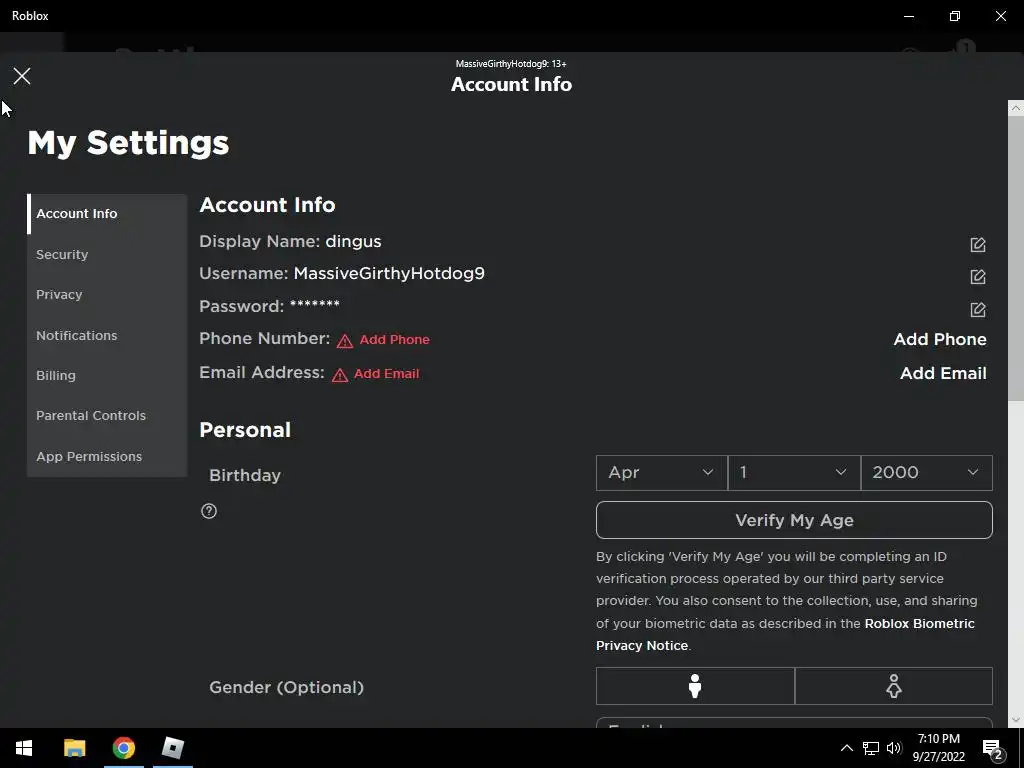Select the male gender icon
This screenshot has width=1024, height=768.
tap(695, 686)
